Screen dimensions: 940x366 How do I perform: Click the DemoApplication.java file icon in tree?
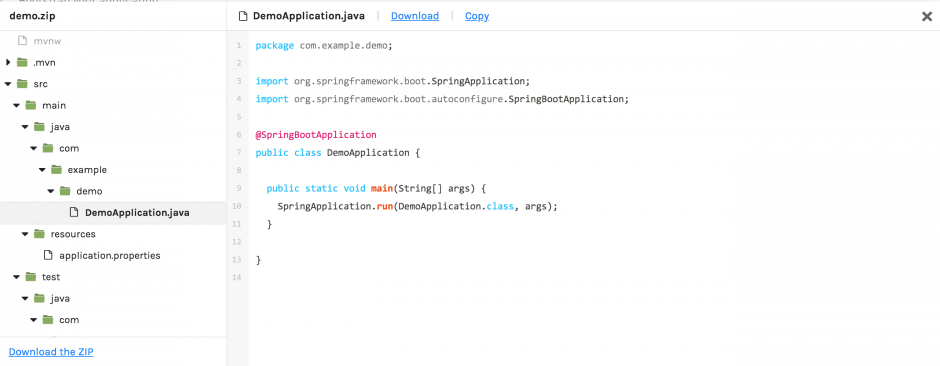pos(74,212)
